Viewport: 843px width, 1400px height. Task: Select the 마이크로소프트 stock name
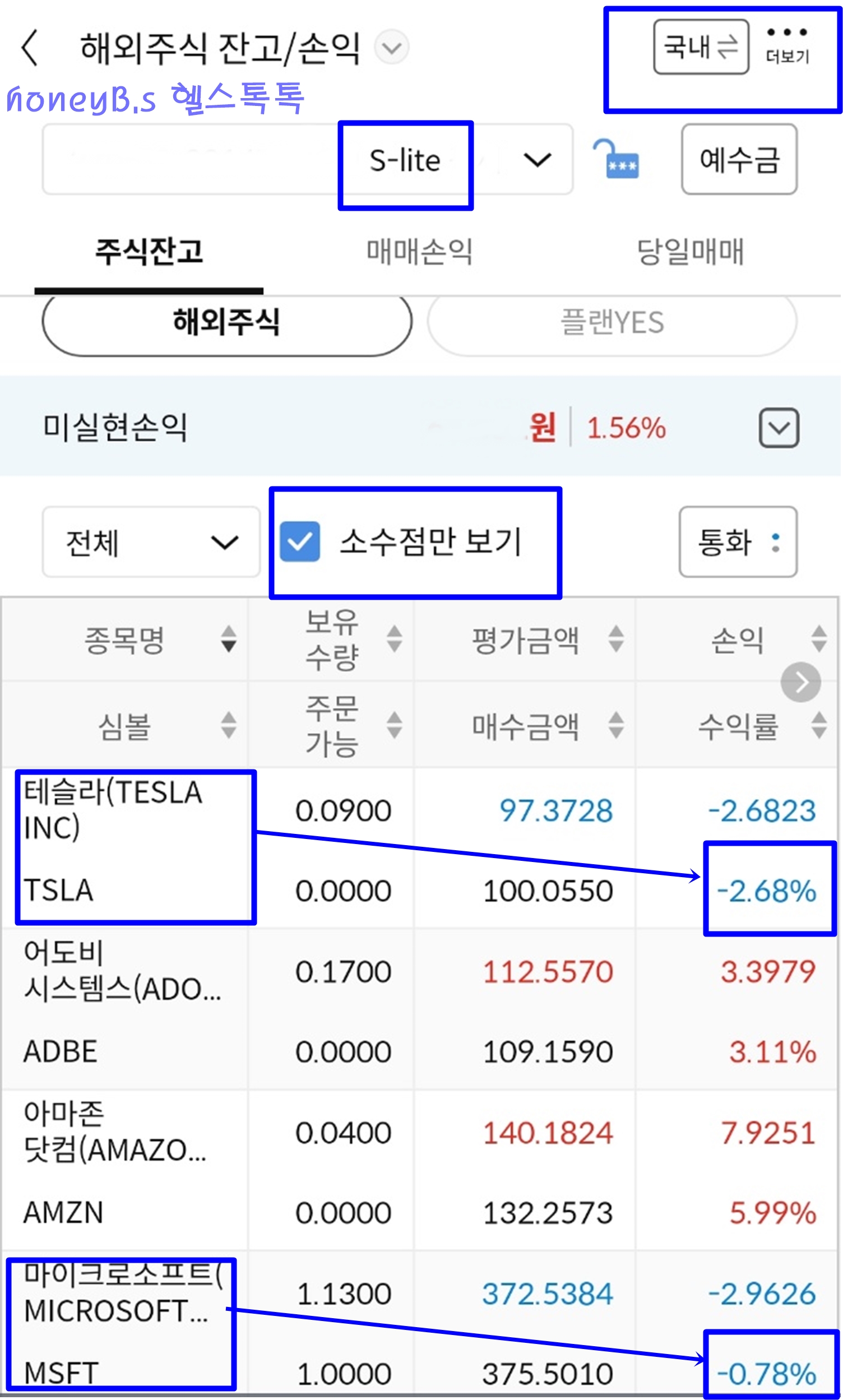tap(123, 1293)
